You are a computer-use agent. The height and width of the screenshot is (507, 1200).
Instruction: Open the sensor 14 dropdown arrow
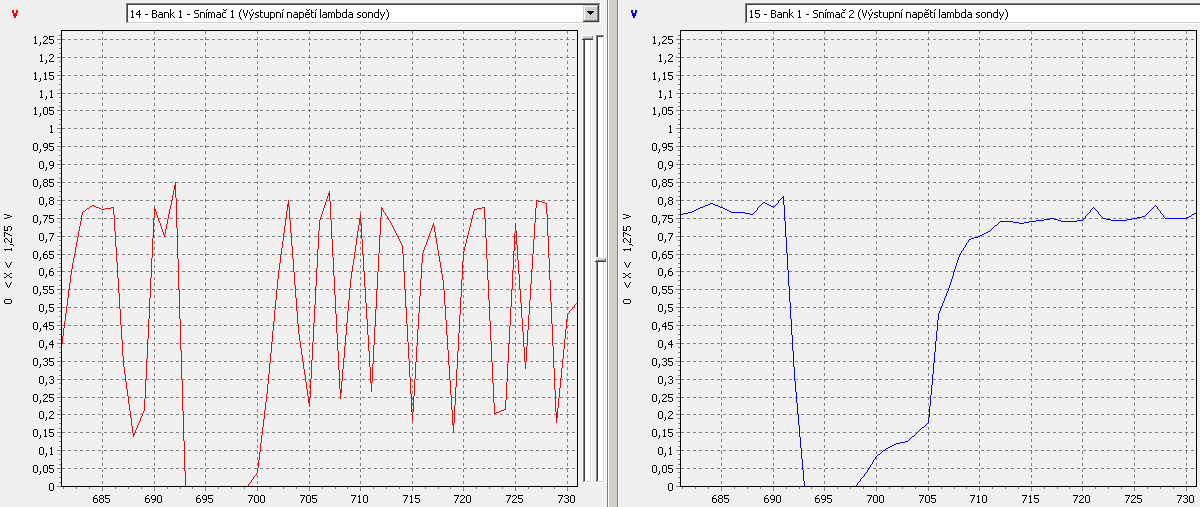point(590,13)
